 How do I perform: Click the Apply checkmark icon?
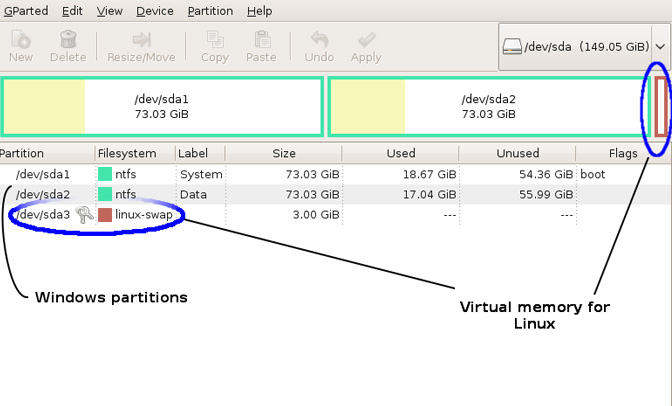click(x=366, y=39)
